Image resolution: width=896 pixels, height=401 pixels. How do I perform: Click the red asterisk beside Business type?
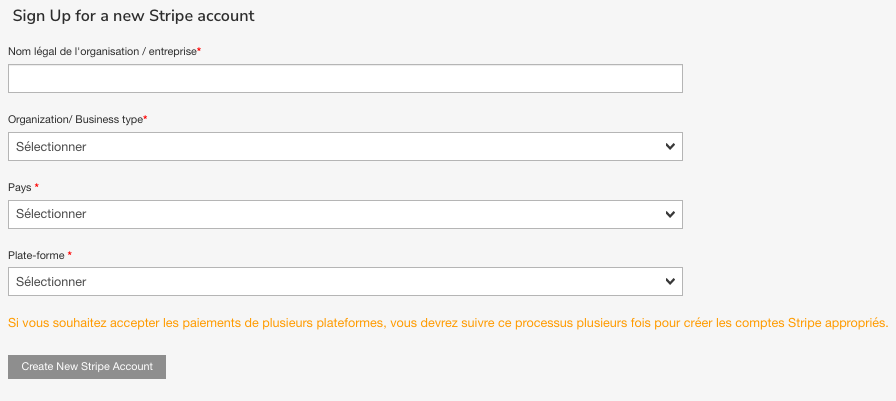146,118
